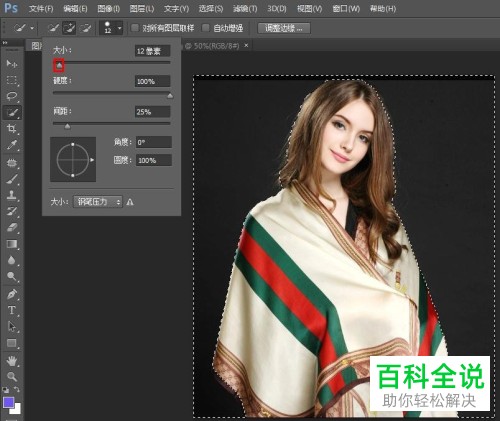Select the Blur tool
The image size is (500, 421).
(12, 260)
